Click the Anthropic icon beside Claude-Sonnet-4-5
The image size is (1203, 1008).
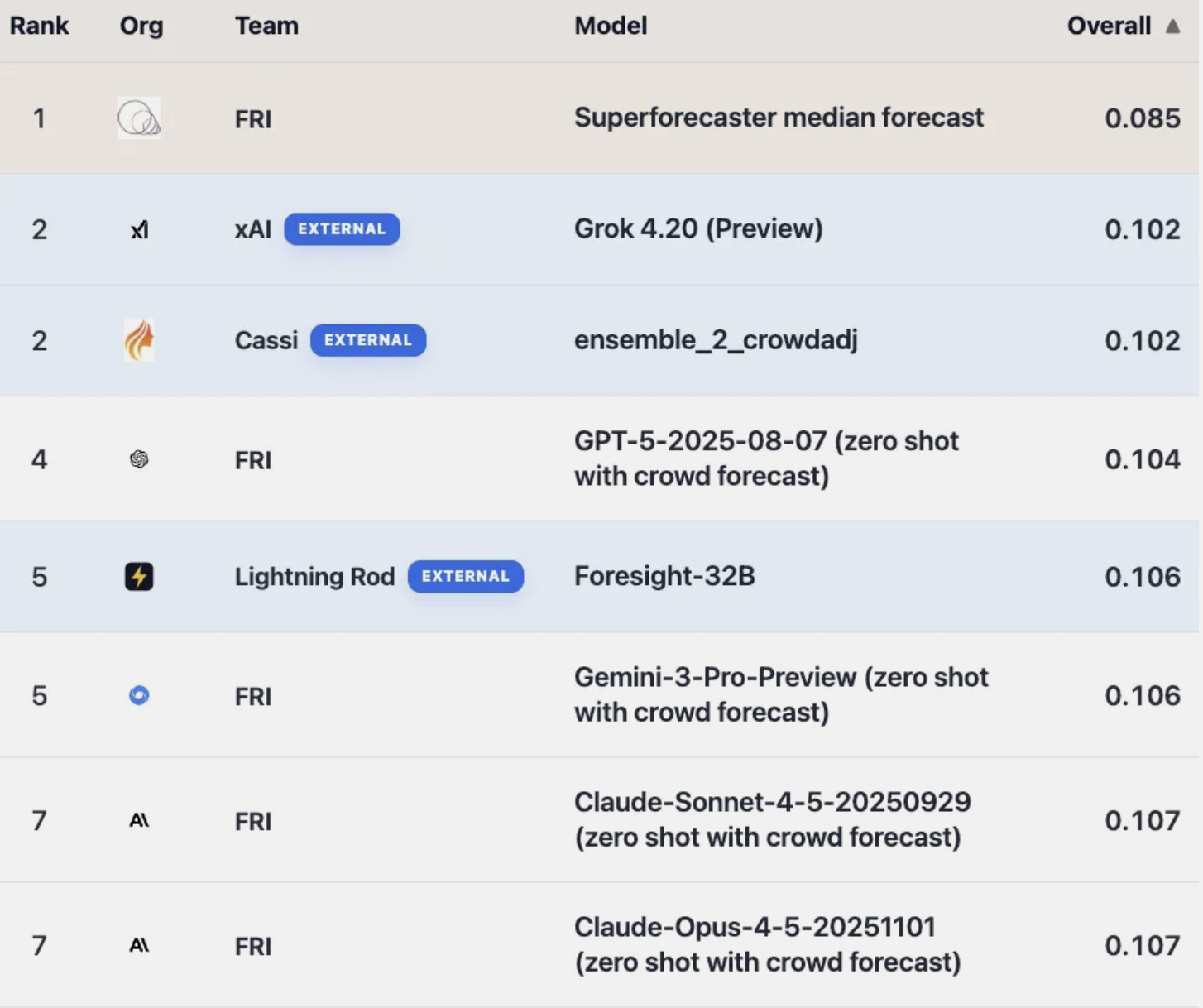coord(139,820)
